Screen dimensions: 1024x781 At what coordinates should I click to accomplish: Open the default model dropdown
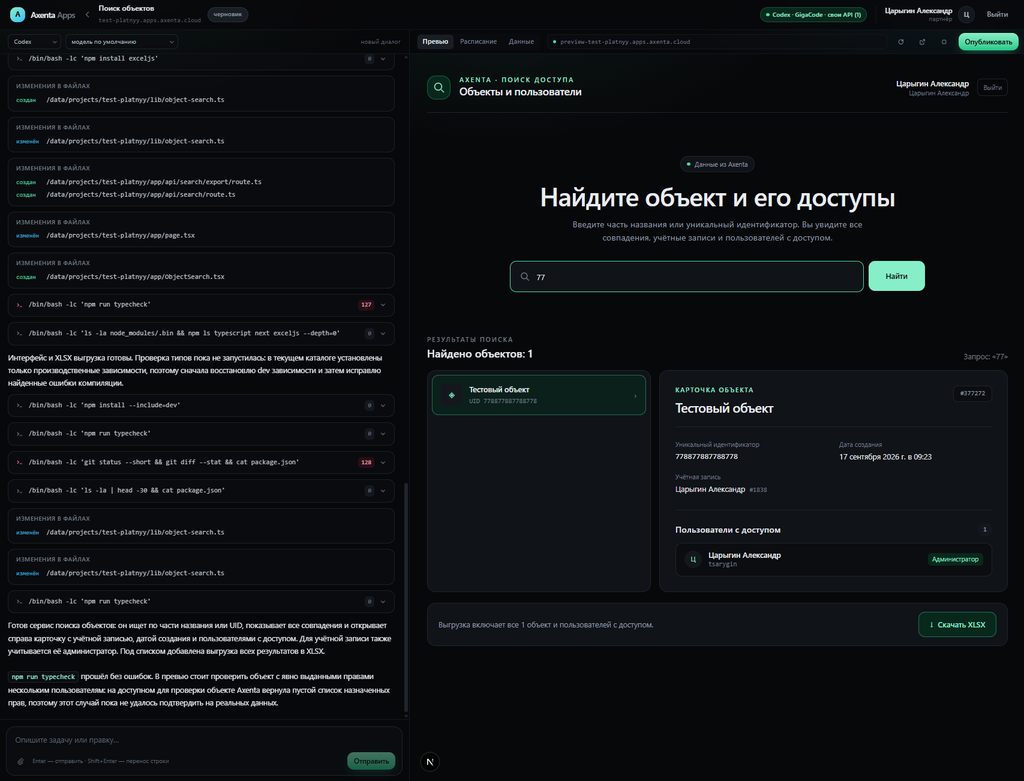click(x=121, y=42)
